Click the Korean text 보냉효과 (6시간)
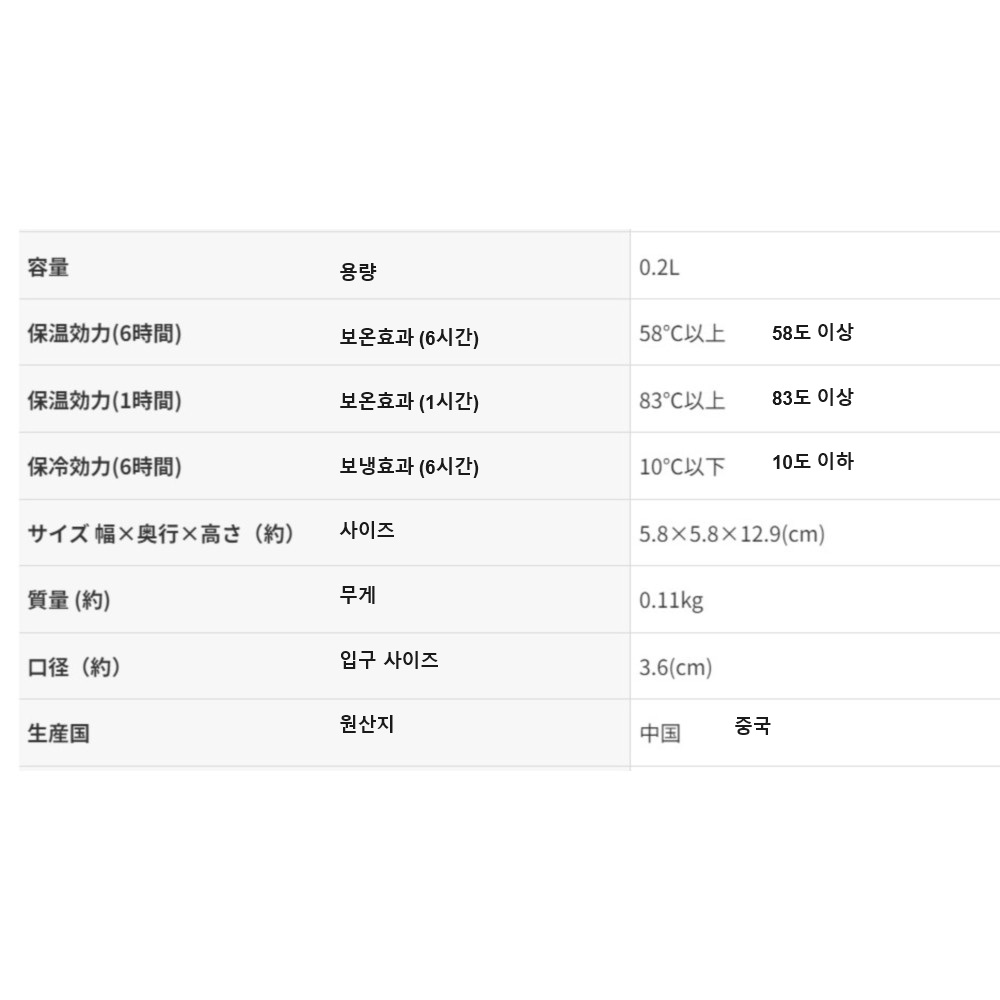Viewport: 1000px width, 1000px height. [409, 466]
